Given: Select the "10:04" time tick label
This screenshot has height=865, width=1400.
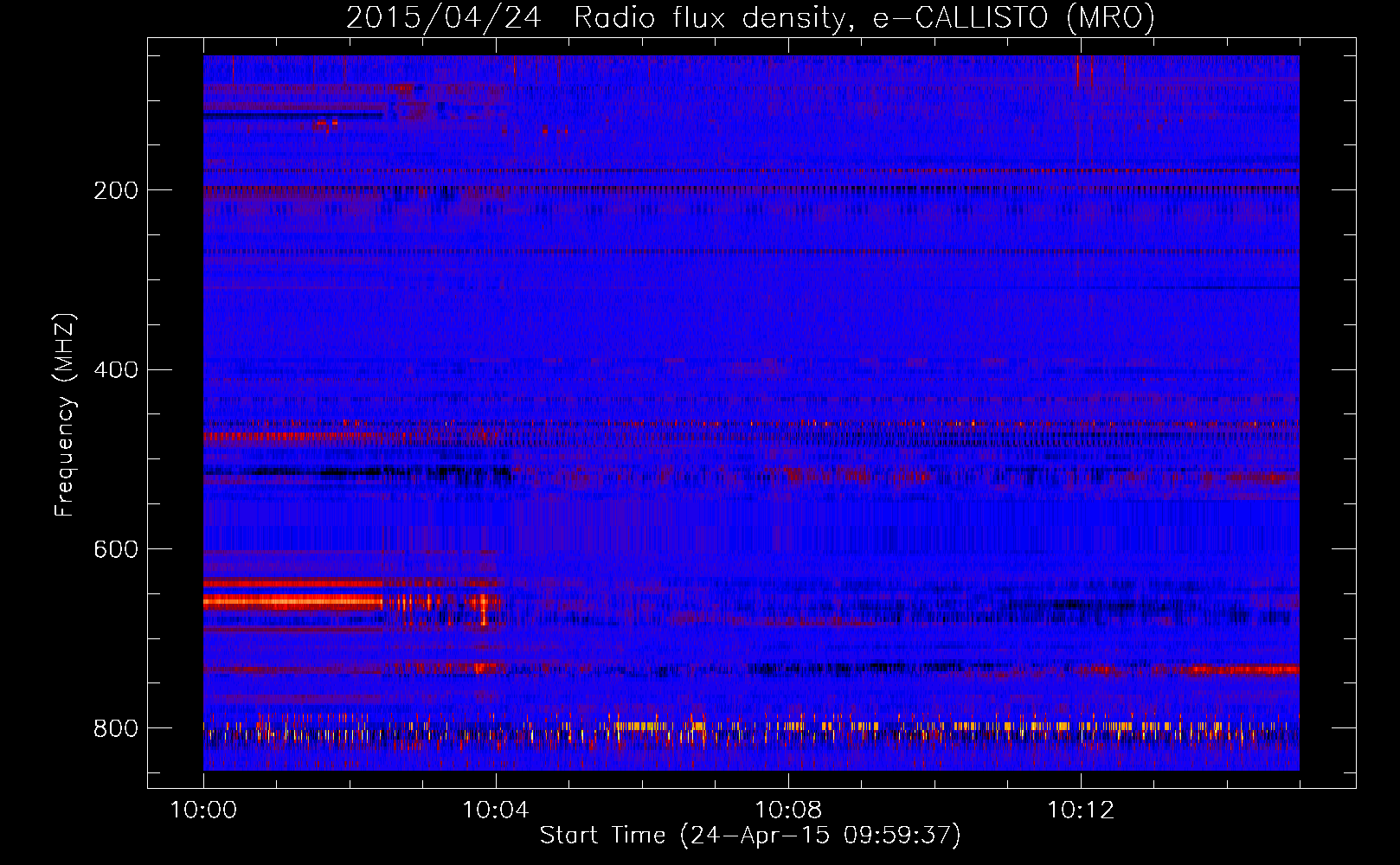Looking at the screenshot, I should (x=496, y=811).
